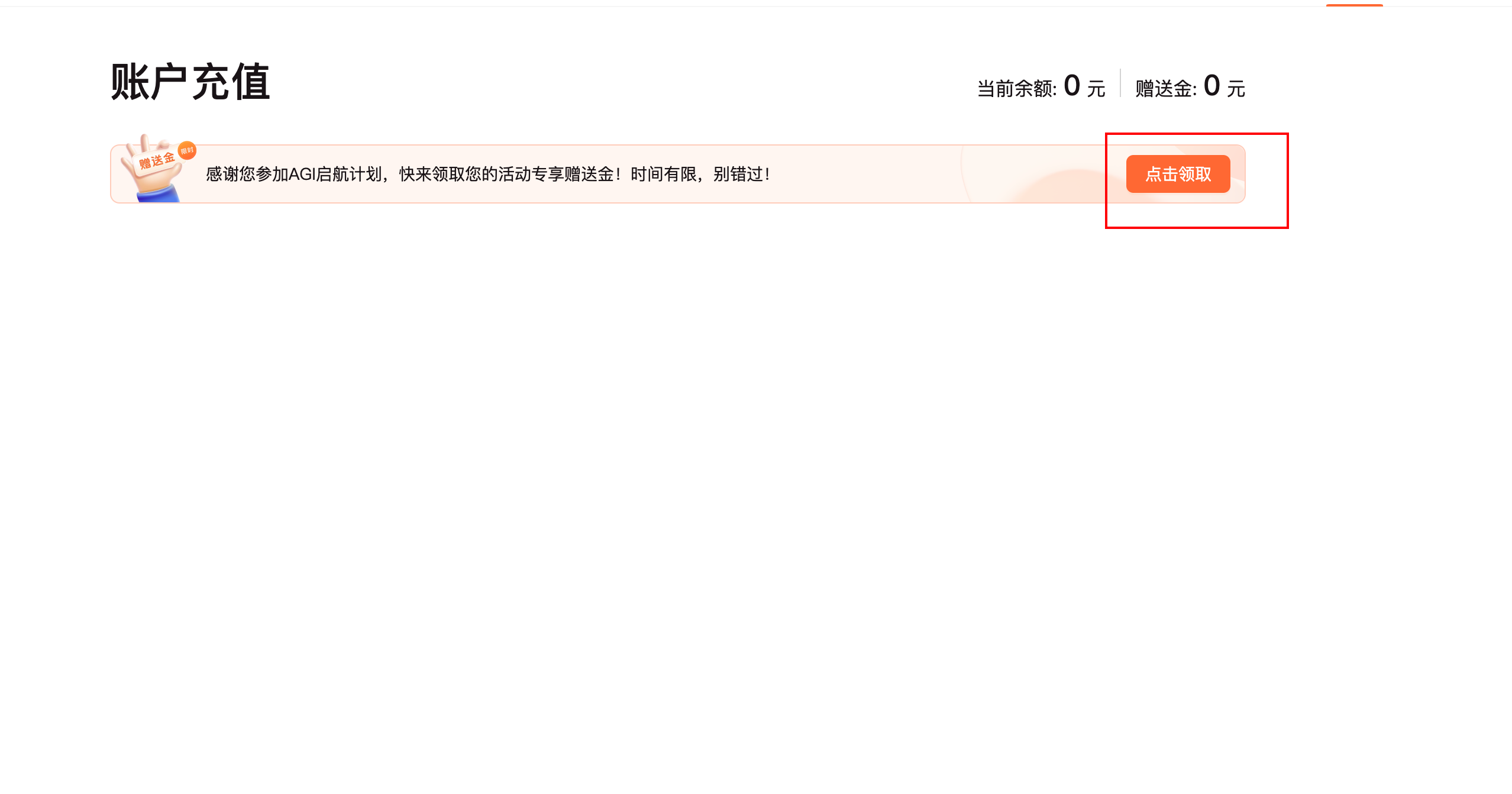Click the empty banner area before the button
Screen dimensions: 1512x794
click(946, 174)
